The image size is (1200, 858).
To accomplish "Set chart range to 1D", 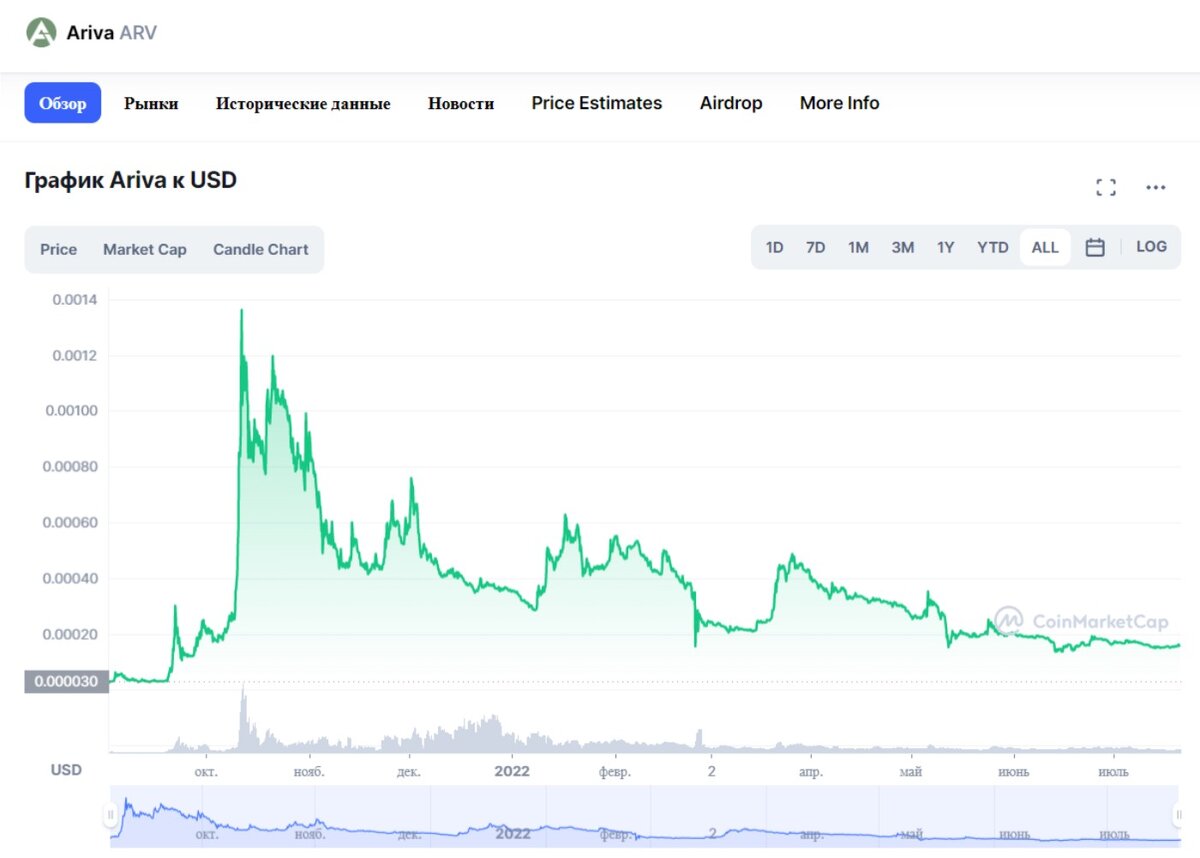I will click(x=774, y=247).
